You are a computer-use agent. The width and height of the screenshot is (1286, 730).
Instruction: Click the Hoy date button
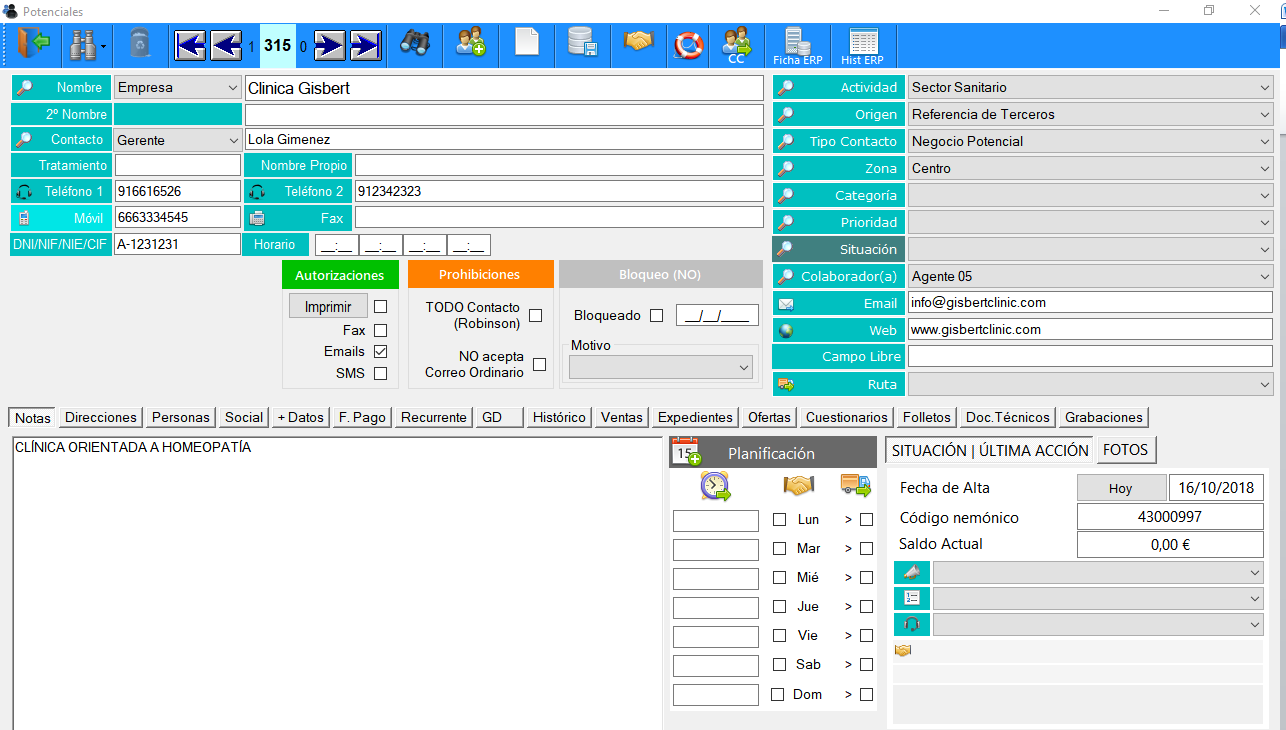click(x=1121, y=488)
